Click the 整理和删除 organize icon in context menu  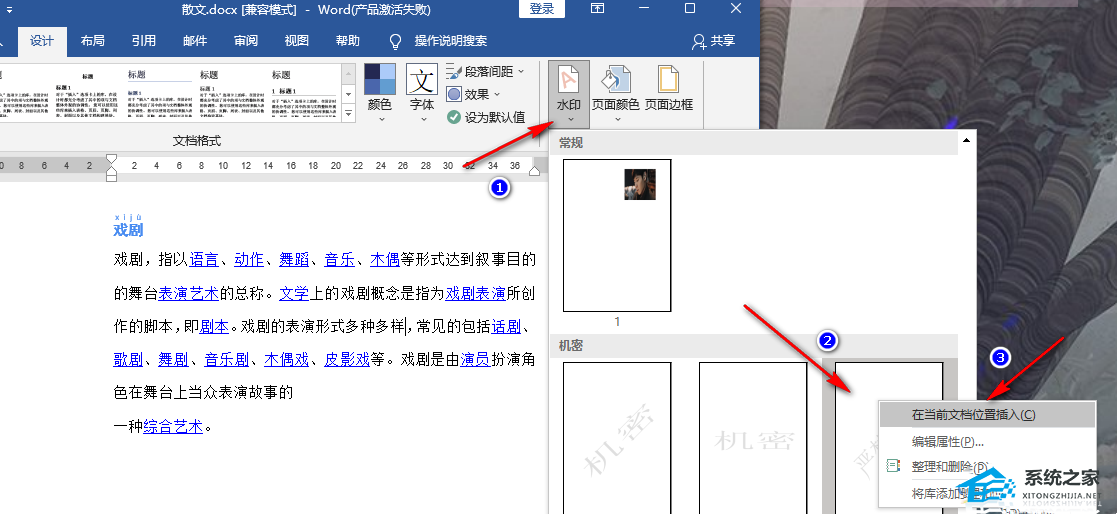893,467
